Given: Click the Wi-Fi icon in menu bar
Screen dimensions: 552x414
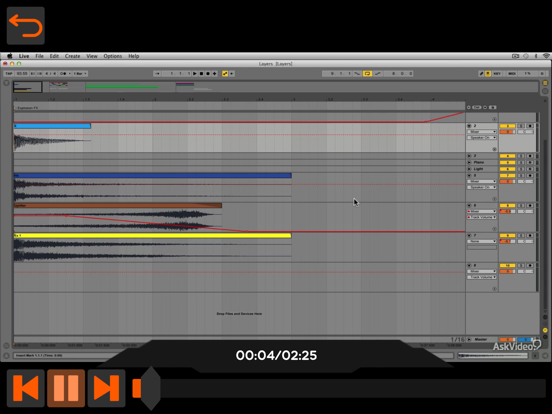Looking at the screenshot, I should point(546,56).
